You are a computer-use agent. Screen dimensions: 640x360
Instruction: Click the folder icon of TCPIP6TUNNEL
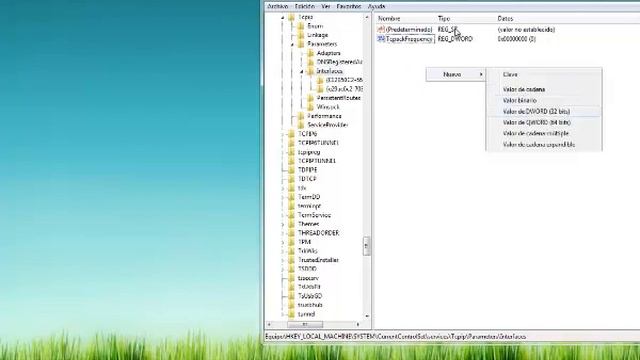coord(291,143)
